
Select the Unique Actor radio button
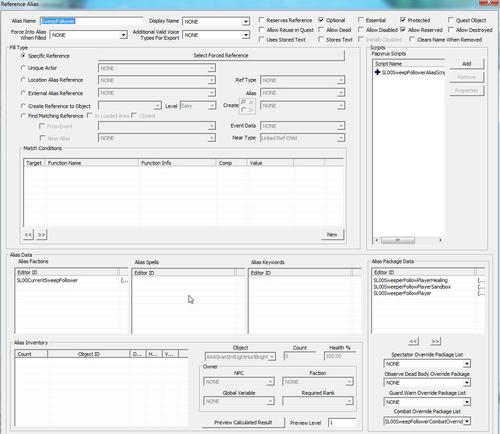(23, 68)
